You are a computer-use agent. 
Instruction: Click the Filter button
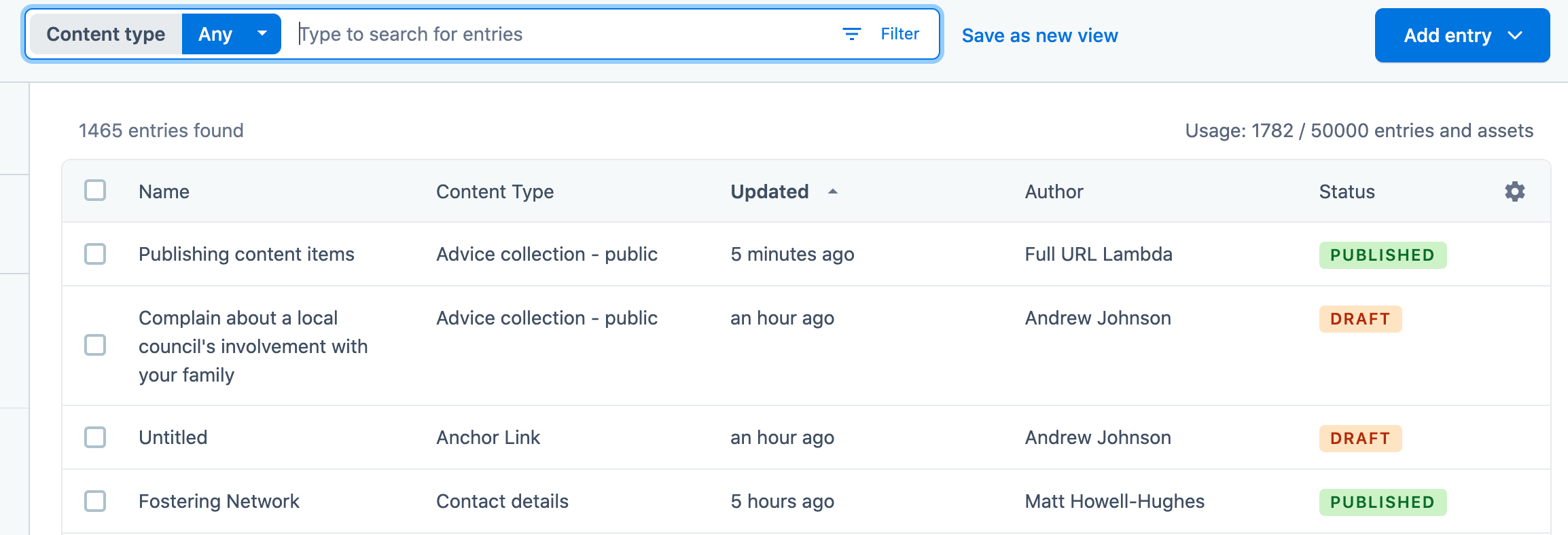tap(899, 34)
